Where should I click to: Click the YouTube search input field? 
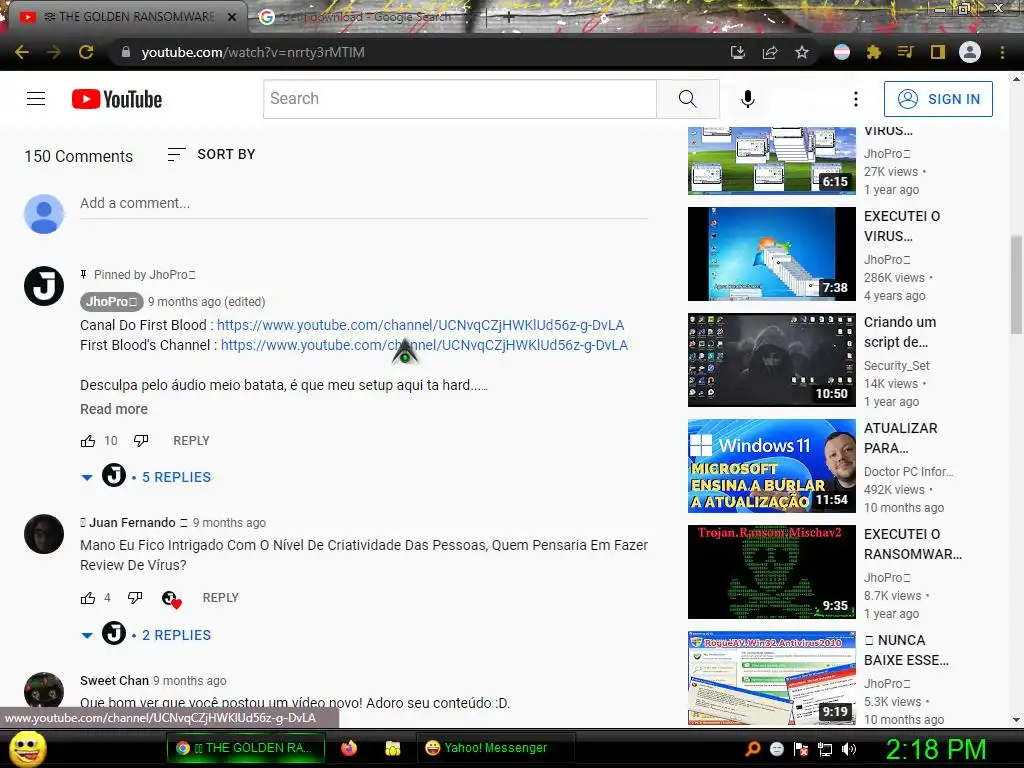click(460, 99)
